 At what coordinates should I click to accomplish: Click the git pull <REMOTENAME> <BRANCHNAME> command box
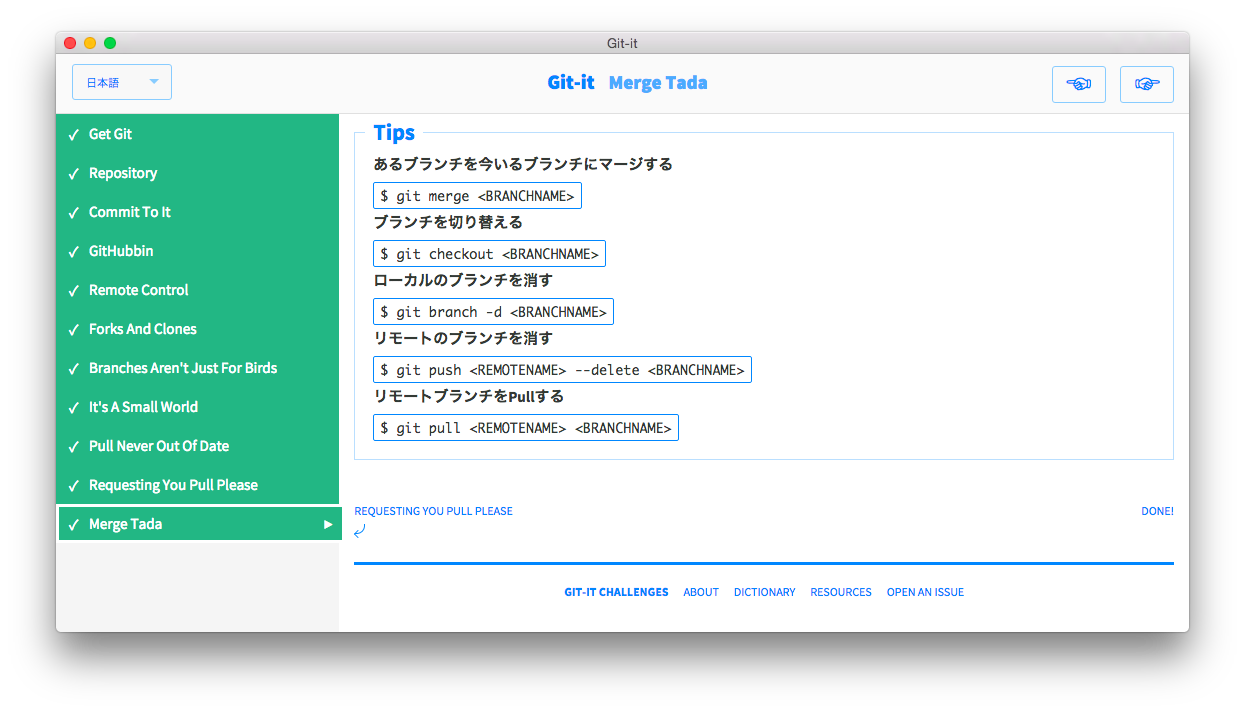(526, 428)
